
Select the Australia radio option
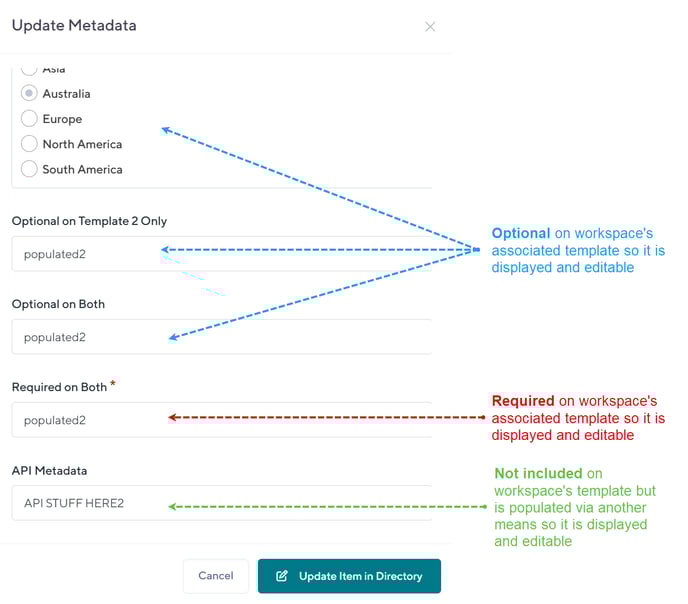tap(30, 94)
